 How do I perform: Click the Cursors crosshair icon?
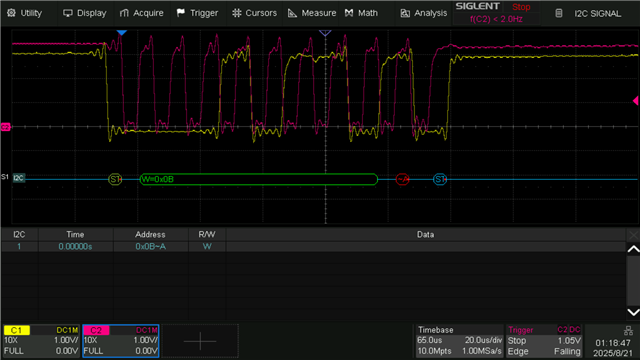pyautogui.click(x=237, y=13)
